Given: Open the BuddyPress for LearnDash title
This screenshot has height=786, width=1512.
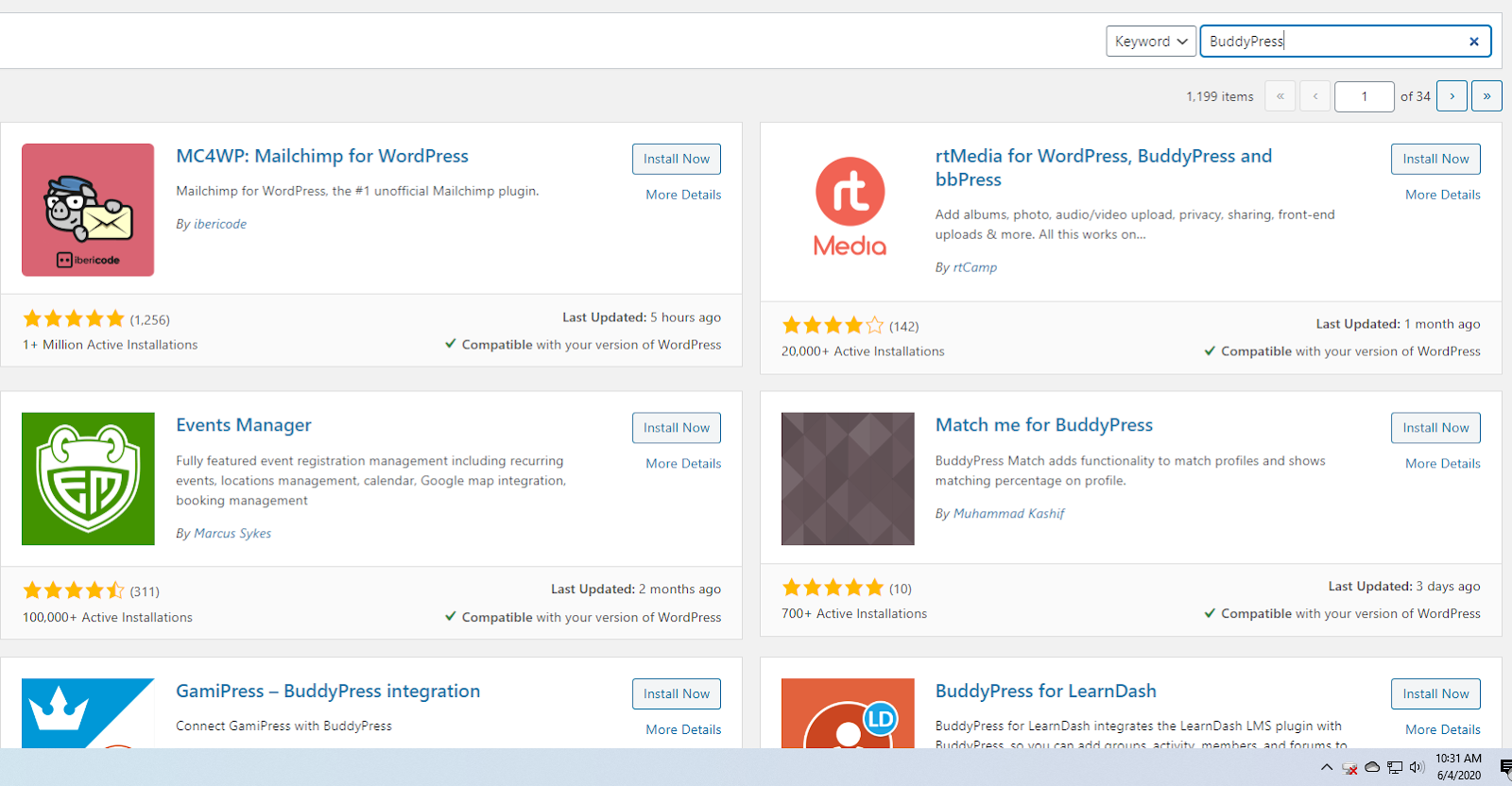Looking at the screenshot, I should [1046, 691].
